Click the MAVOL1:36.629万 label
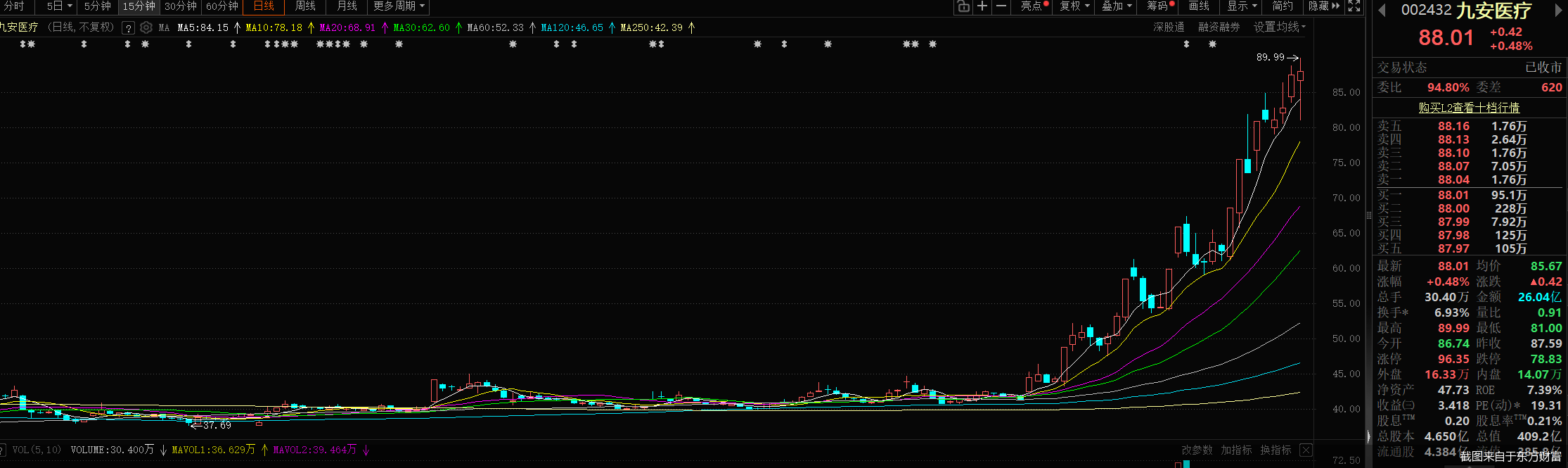 tap(214, 450)
